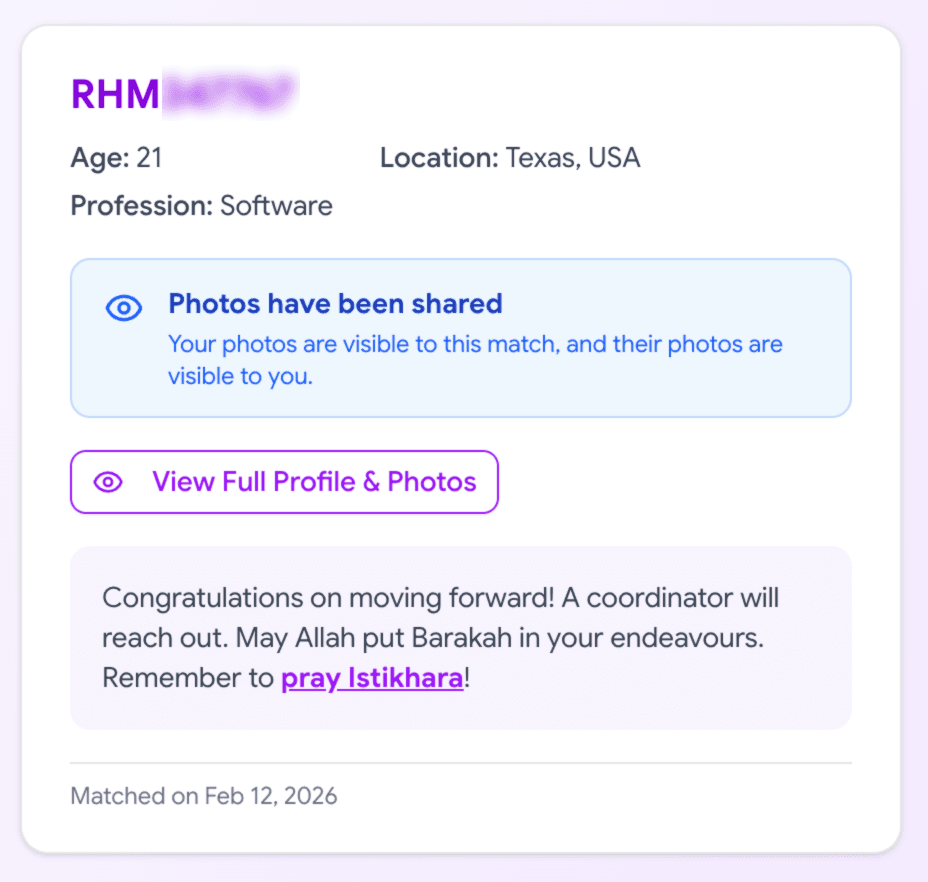Click the 'Matched on Feb 12, 2026' text
Screen dimensions: 928x882
204,795
